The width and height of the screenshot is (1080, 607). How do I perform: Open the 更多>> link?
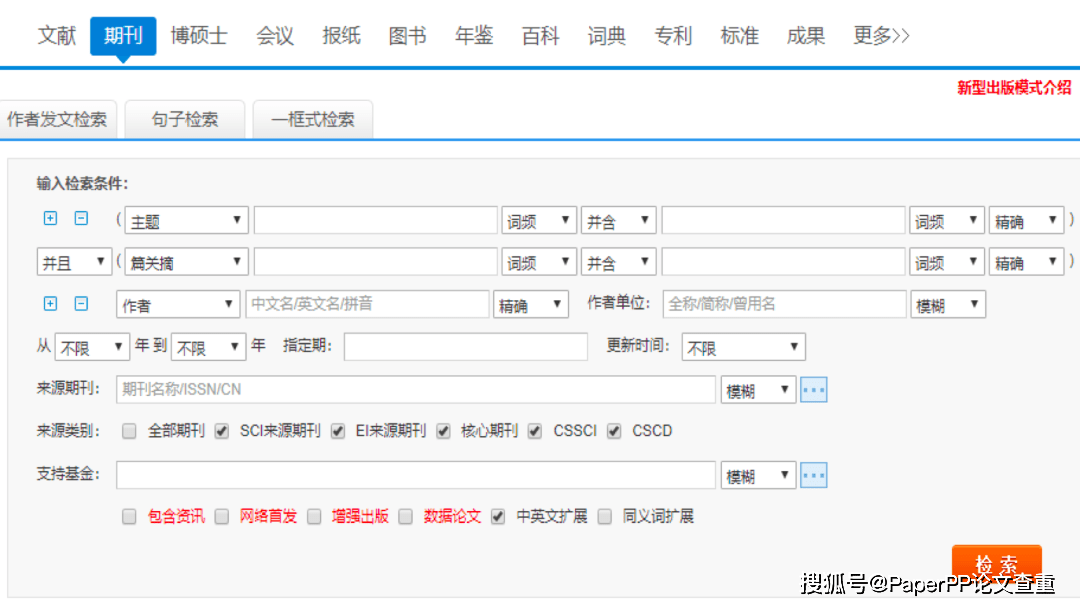(x=881, y=36)
